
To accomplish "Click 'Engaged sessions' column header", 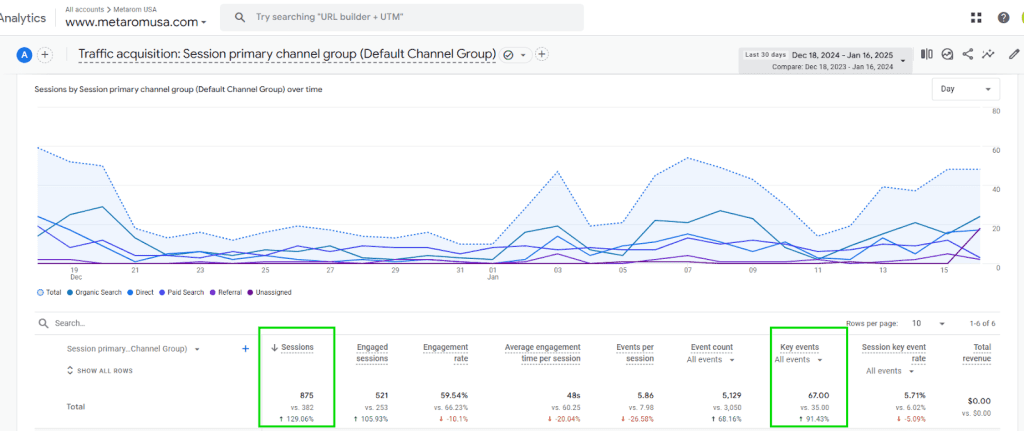I will click(372, 353).
